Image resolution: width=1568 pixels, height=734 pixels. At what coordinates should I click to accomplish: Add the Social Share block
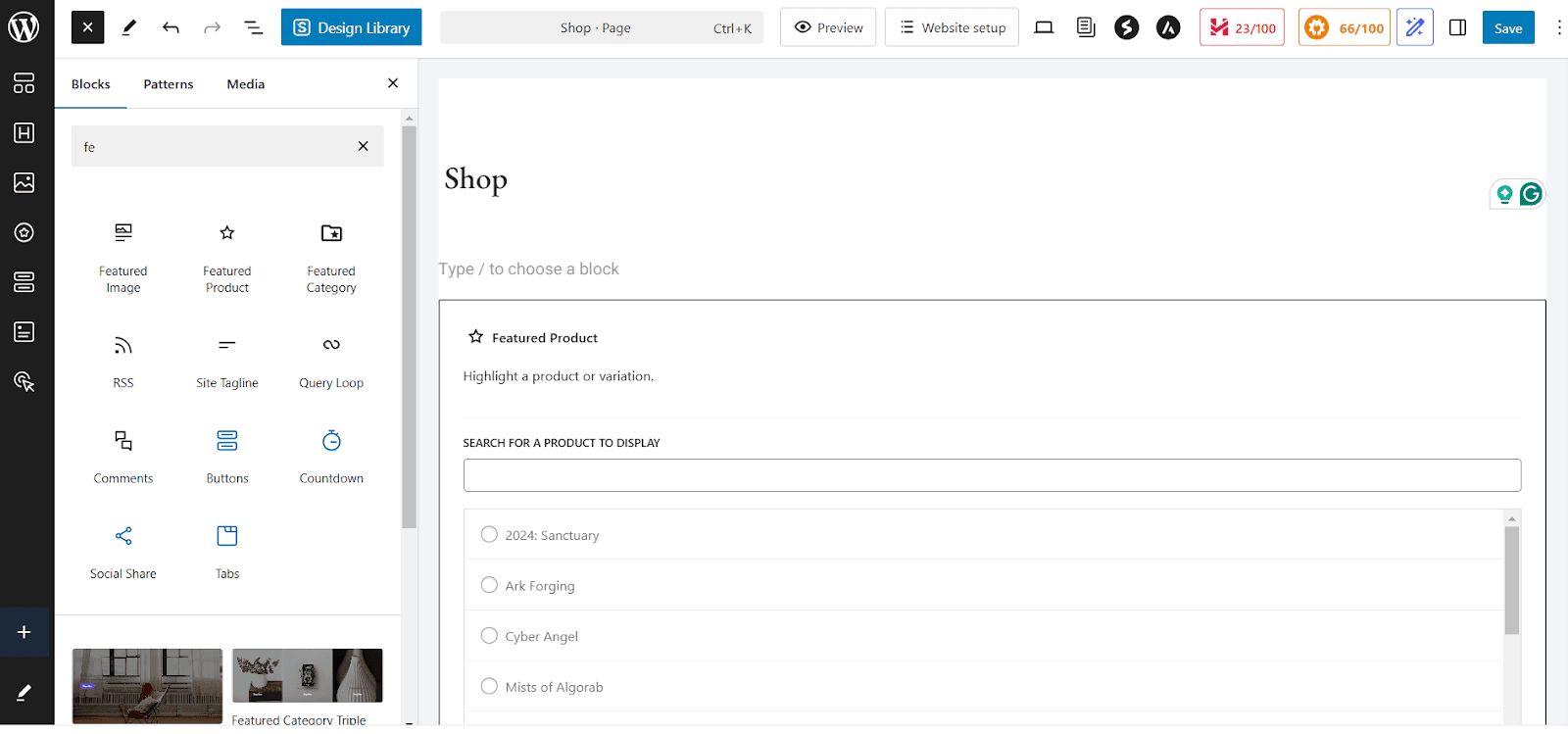point(123,551)
